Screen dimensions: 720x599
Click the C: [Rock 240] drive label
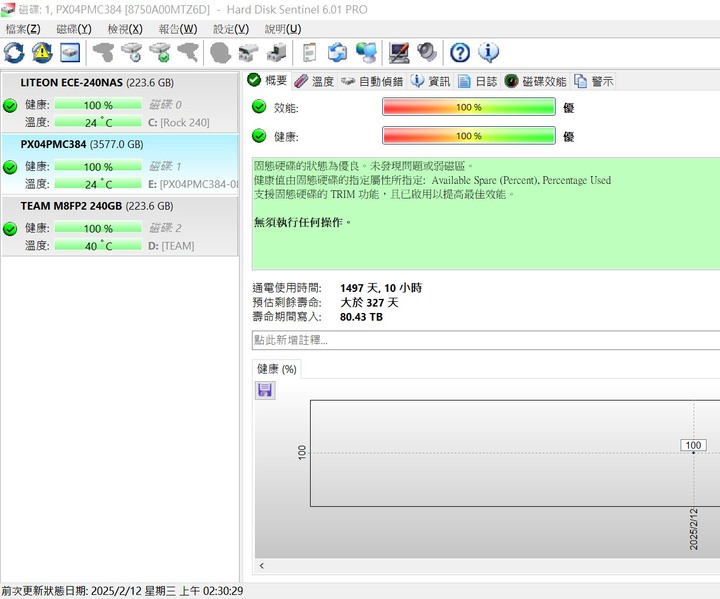[179, 123]
